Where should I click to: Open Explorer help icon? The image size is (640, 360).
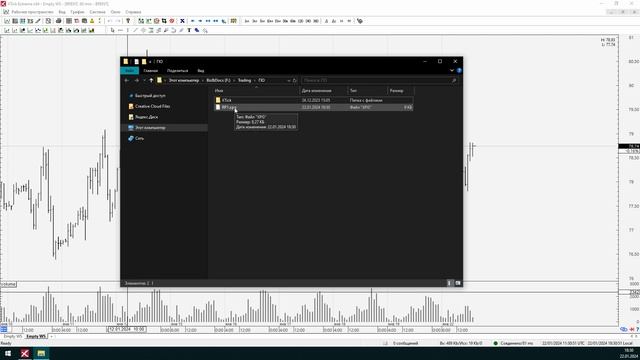(x=459, y=71)
